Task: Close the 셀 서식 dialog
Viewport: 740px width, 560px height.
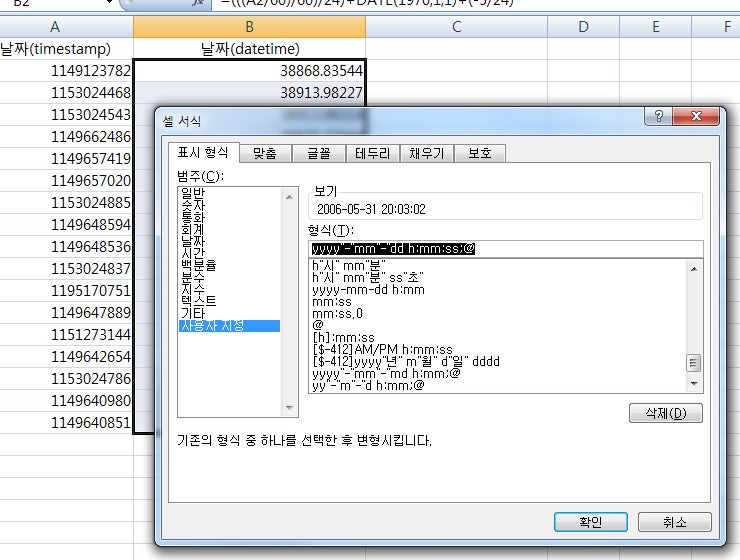Action: click(696, 116)
